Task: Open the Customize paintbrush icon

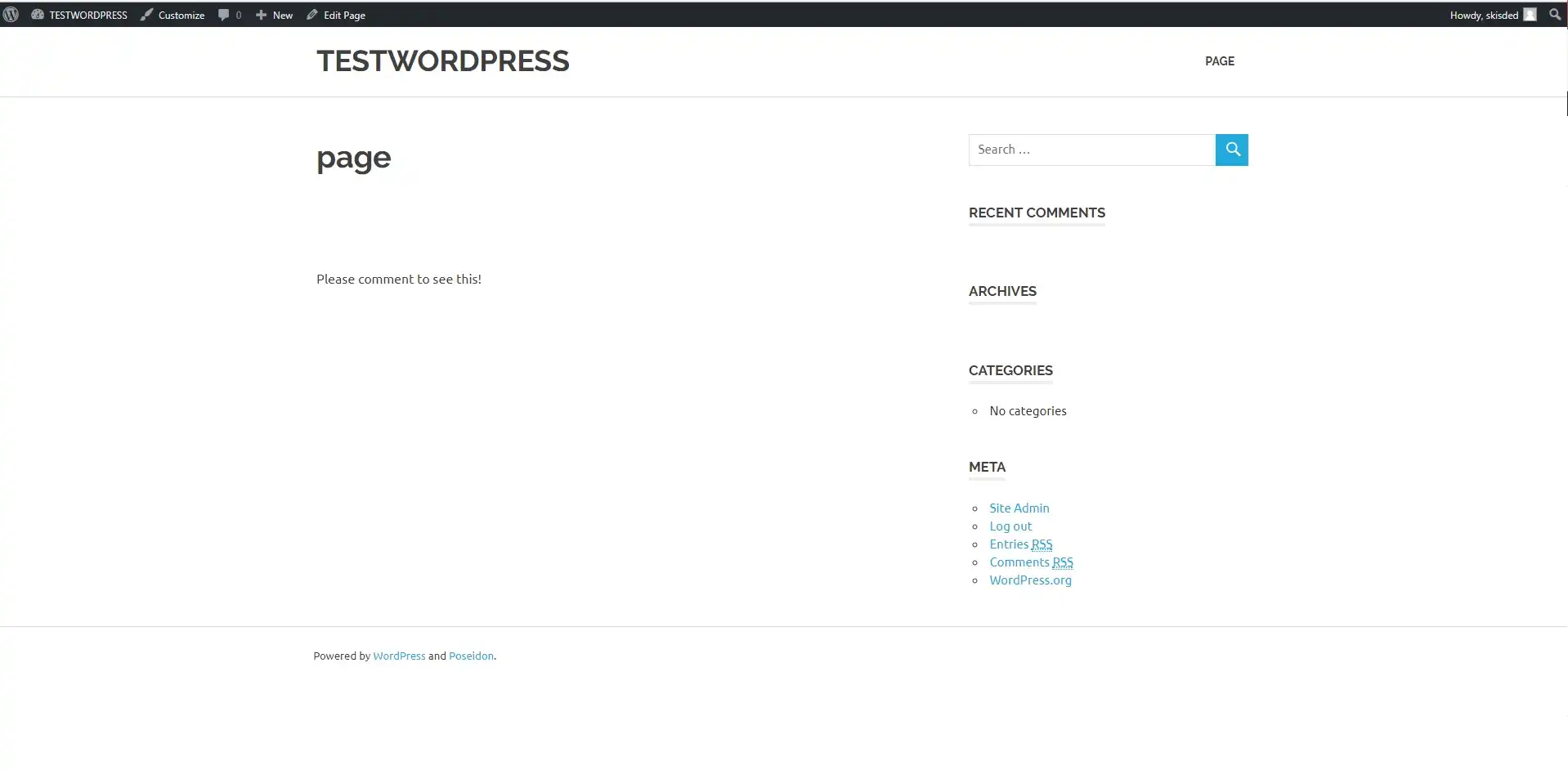Action: point(145,14)
